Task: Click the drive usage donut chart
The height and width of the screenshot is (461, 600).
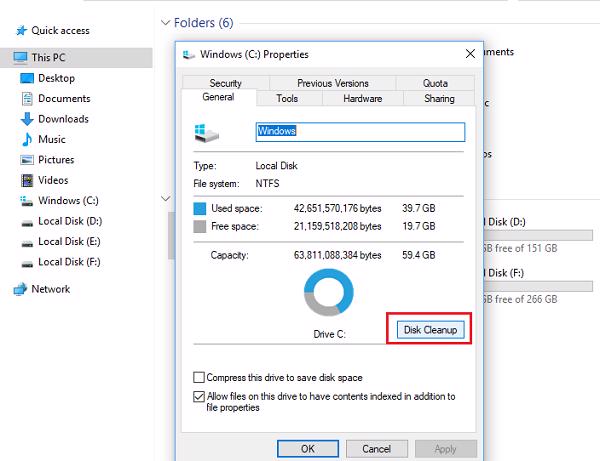Action: 328,293
